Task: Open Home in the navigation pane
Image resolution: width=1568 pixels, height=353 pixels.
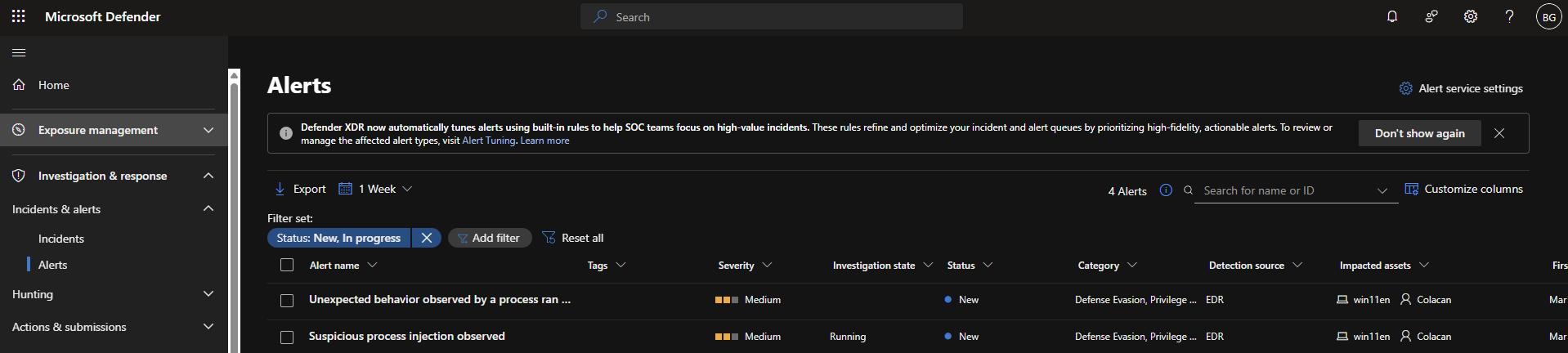Action: tap(53, 85)
